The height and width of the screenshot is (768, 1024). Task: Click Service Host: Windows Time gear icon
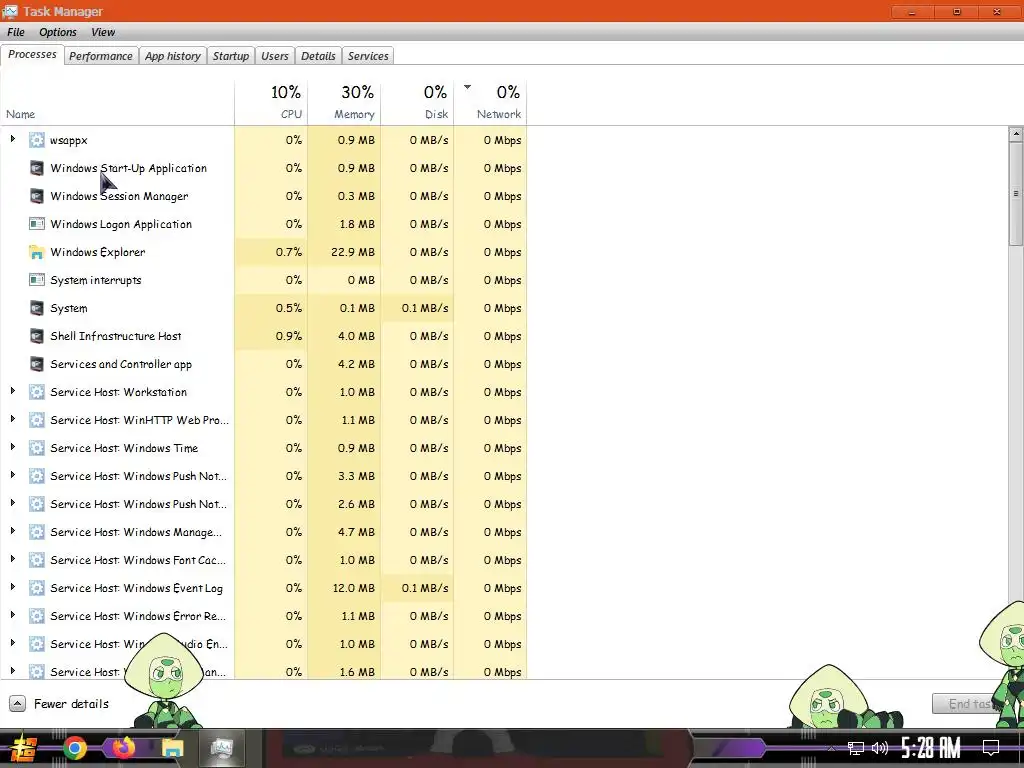click(x=37, y=448)
